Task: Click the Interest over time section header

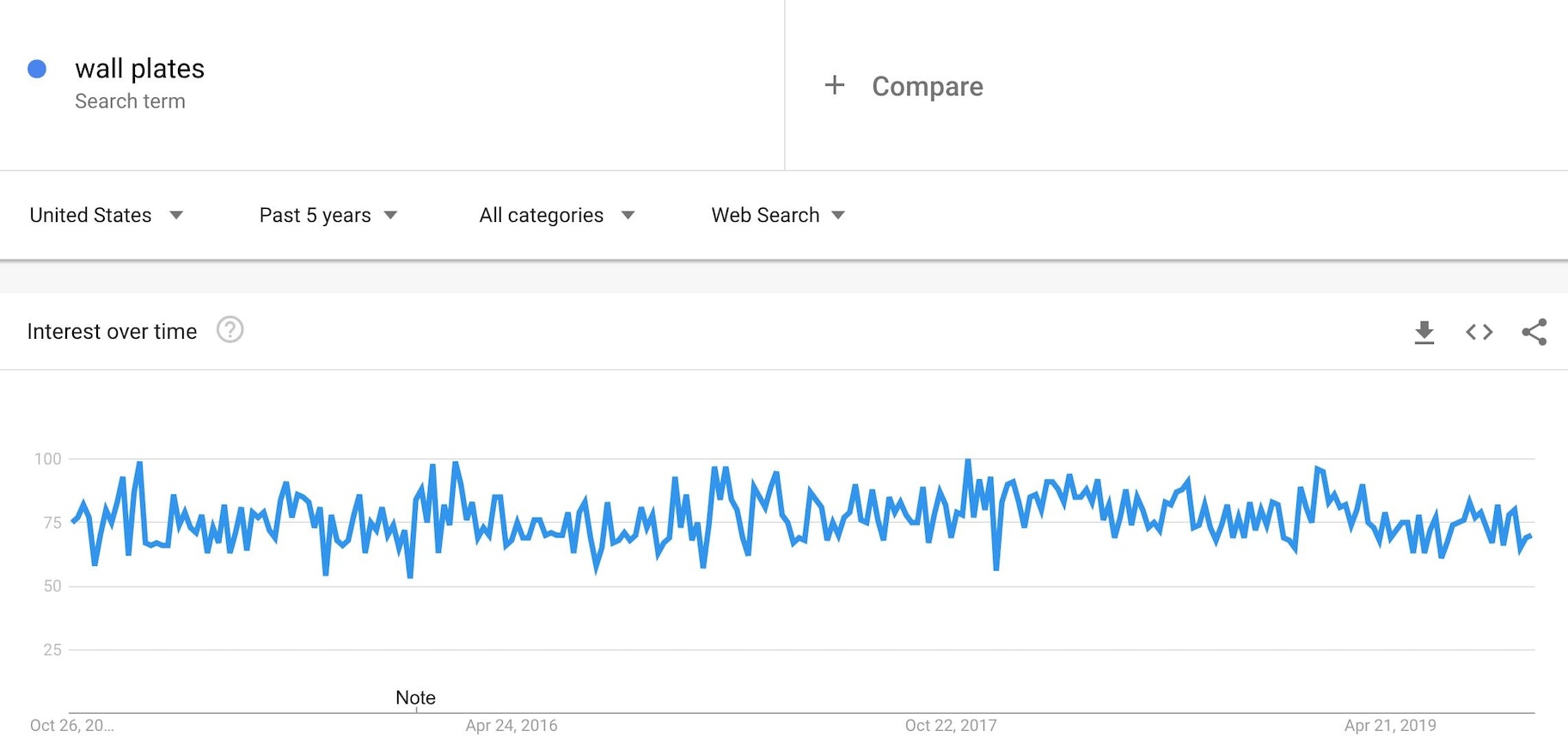Action: [x=112, y=331]
